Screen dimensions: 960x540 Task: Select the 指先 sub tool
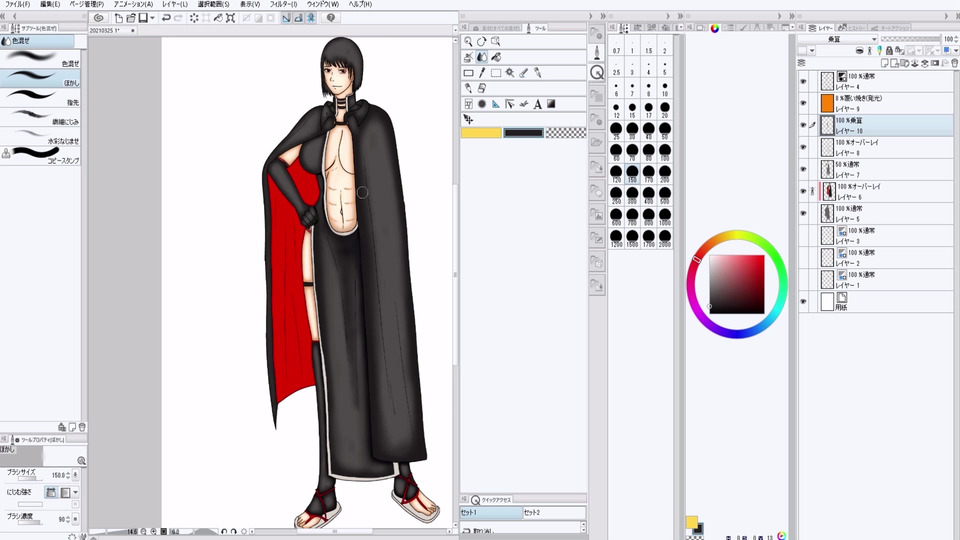tap(40, 97)
